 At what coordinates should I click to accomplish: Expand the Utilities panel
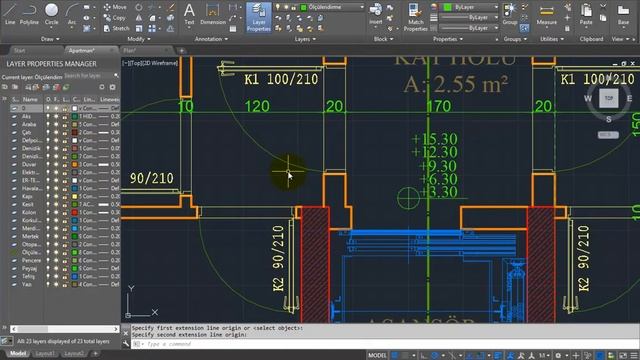[x=552, y=39]
